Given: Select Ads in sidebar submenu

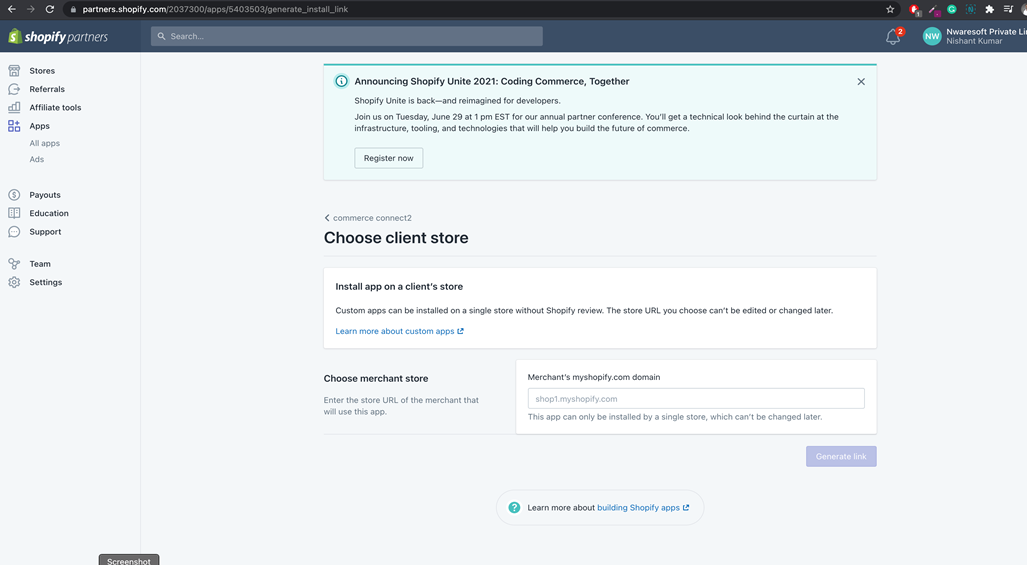Looking at the screenshot, I should coord(36,160).
